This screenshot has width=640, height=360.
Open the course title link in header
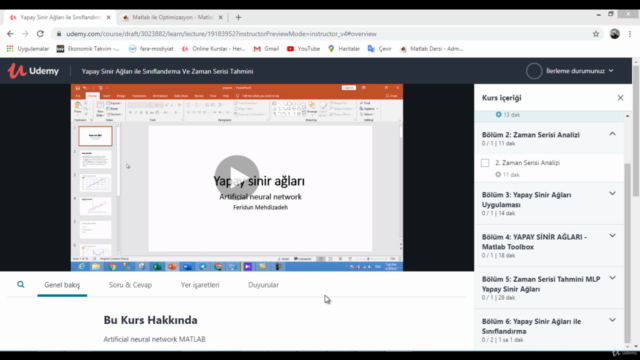click(x=167, y=71)
